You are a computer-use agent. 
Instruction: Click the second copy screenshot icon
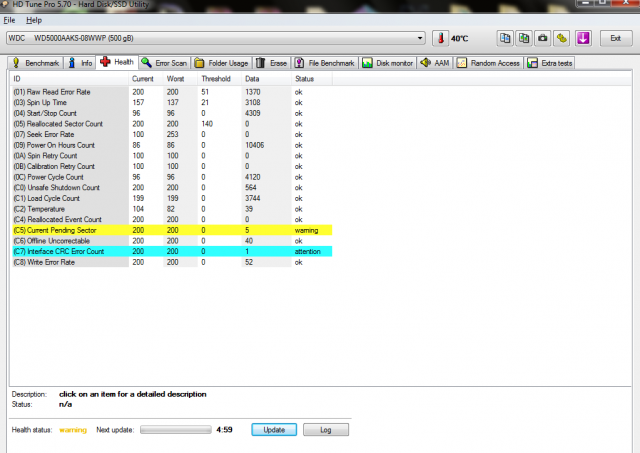(525, 38)
